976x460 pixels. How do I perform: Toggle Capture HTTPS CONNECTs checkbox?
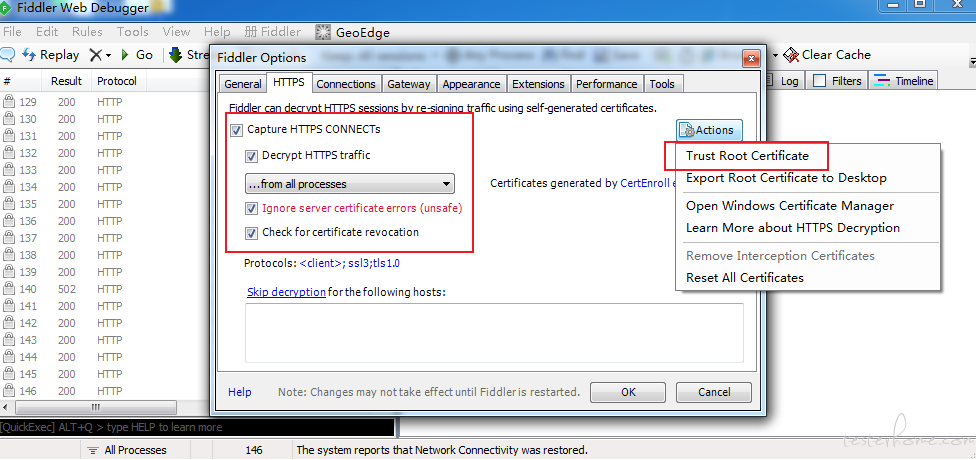coord(236,130)
